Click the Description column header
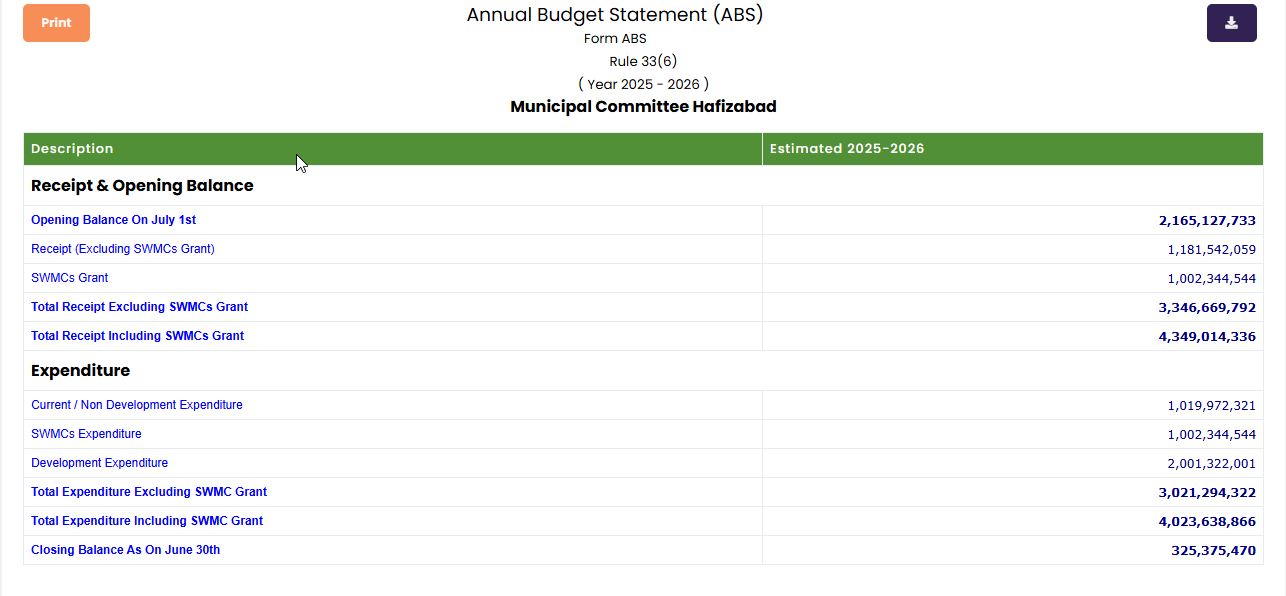 72,149
